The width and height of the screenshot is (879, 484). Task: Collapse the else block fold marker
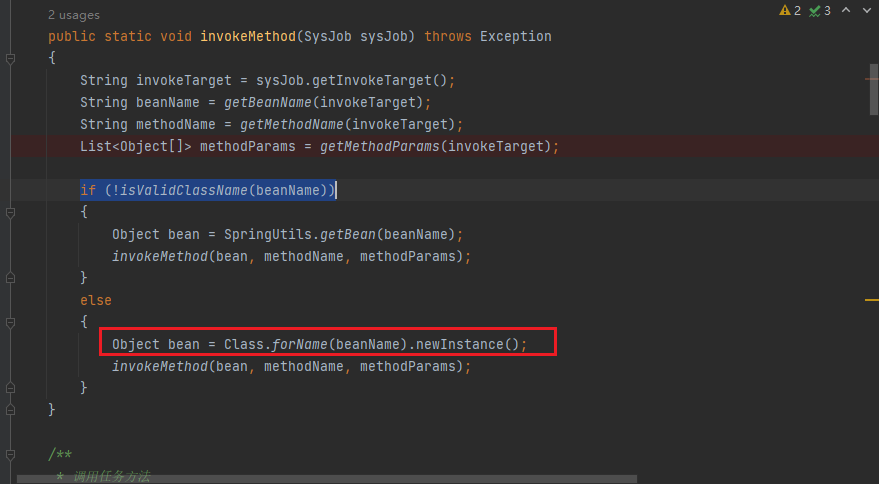pos(11,322)
